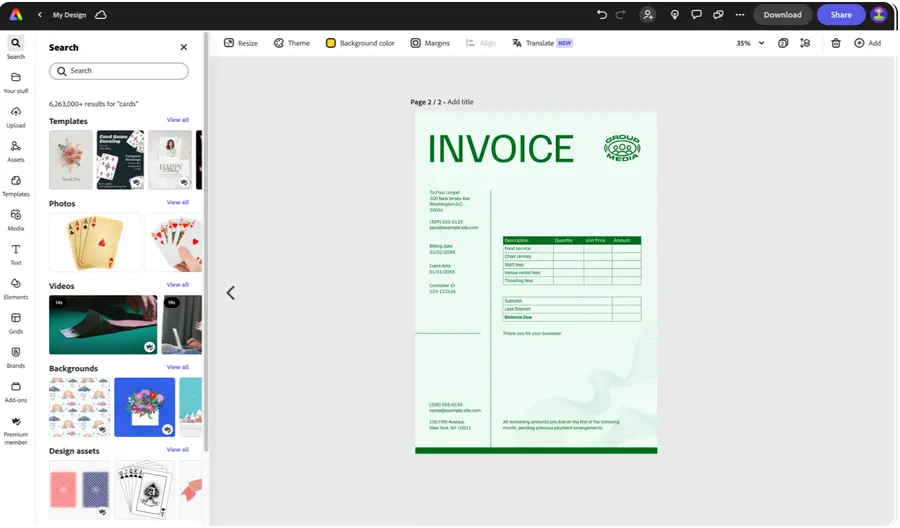Open the zoom level 35% dropdown
900x528 pixels.
click(750, 44)
